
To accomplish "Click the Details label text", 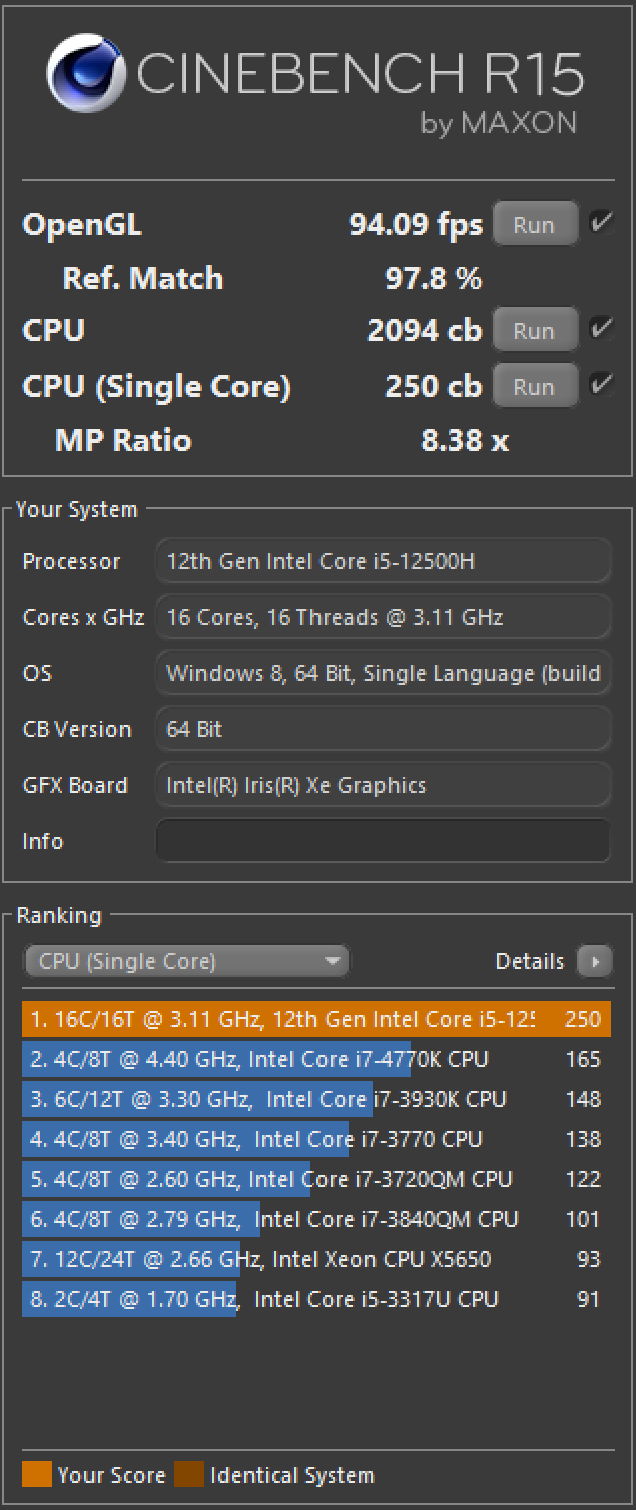I will point(530,962).
